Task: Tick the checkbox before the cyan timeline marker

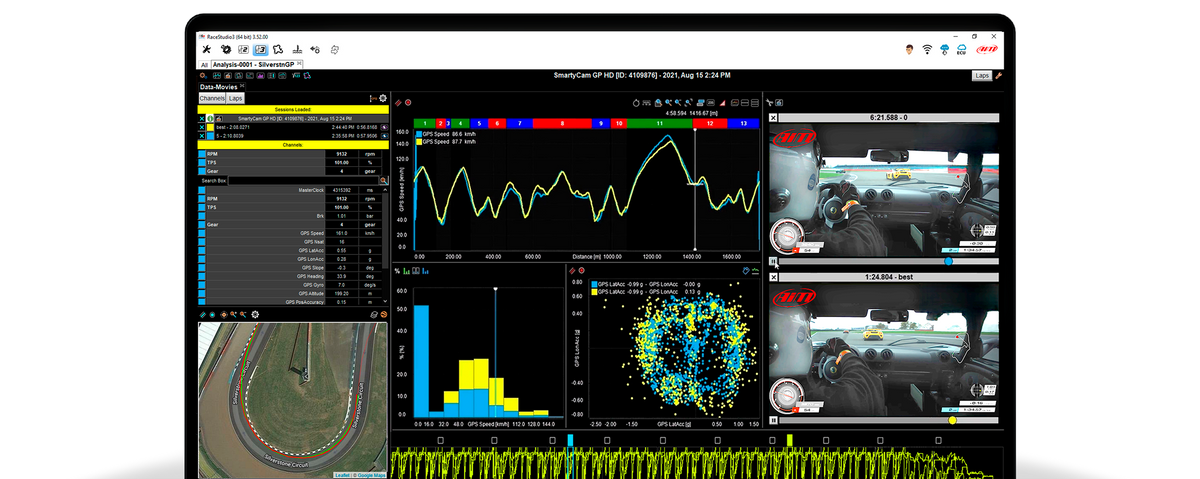Action: 552,440
